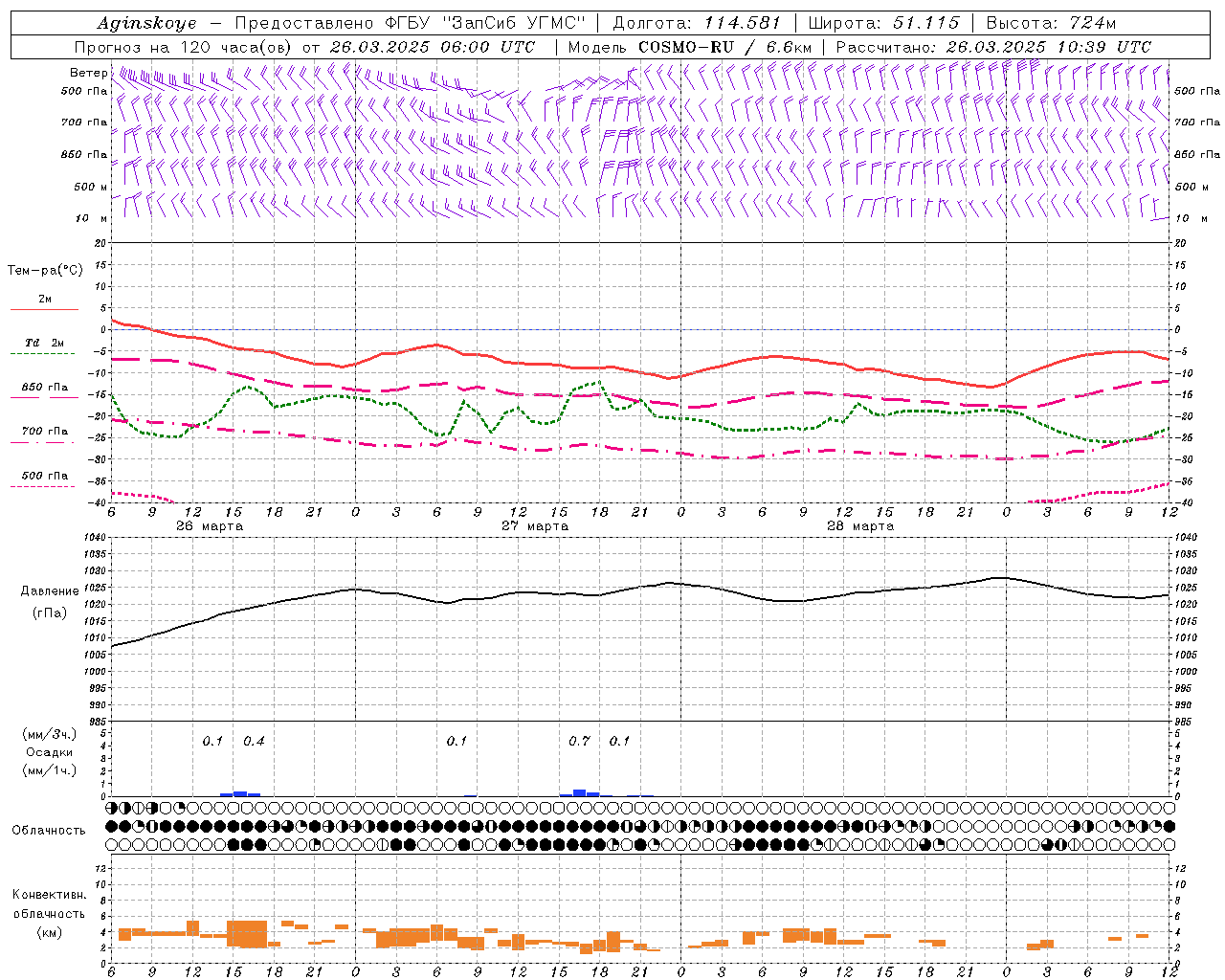The width and height of the screenshot is (1225, 980).
Task: Click the computed time "Рассчитано: 26.03.2025 10:39 UTC"
Action: 993,47
